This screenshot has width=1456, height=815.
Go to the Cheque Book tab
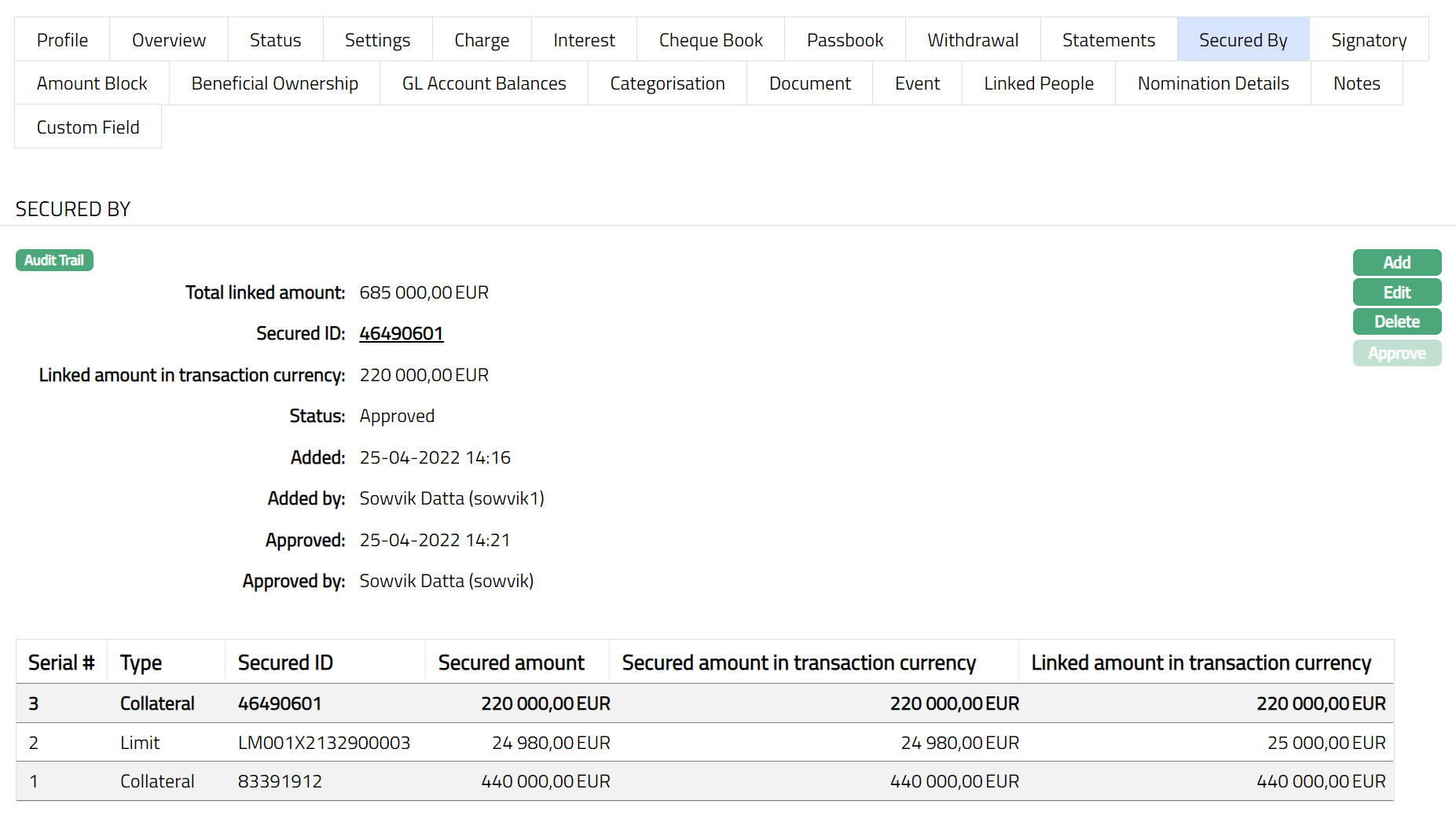coord(710,40)
